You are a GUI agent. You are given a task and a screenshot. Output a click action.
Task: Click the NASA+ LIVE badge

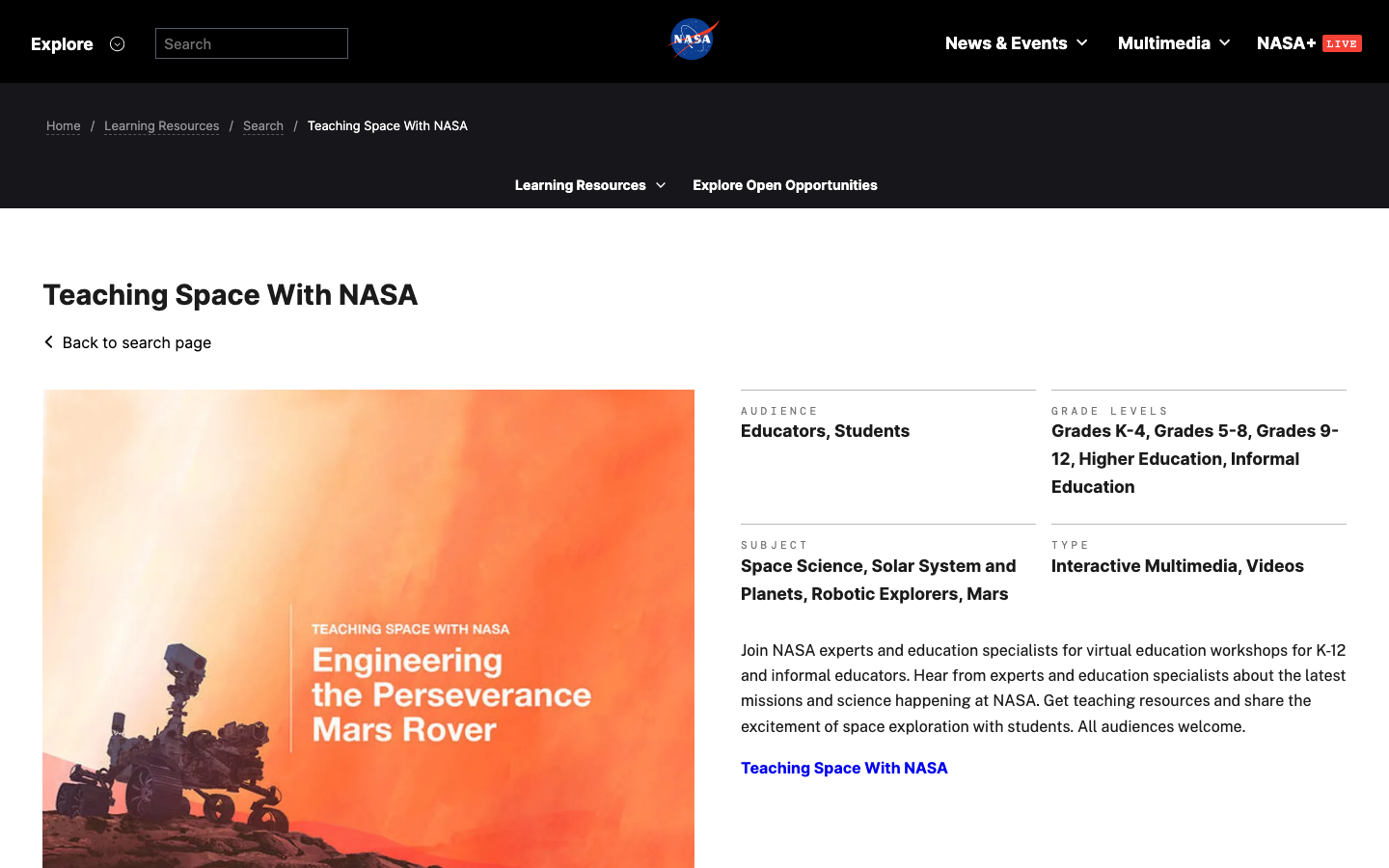click(x=1342, y=43)
